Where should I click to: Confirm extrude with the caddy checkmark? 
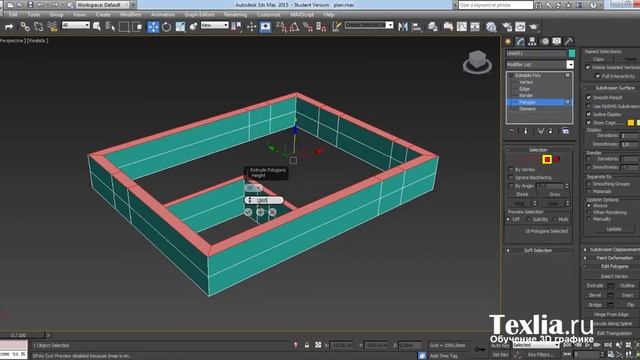pos(248,212)
